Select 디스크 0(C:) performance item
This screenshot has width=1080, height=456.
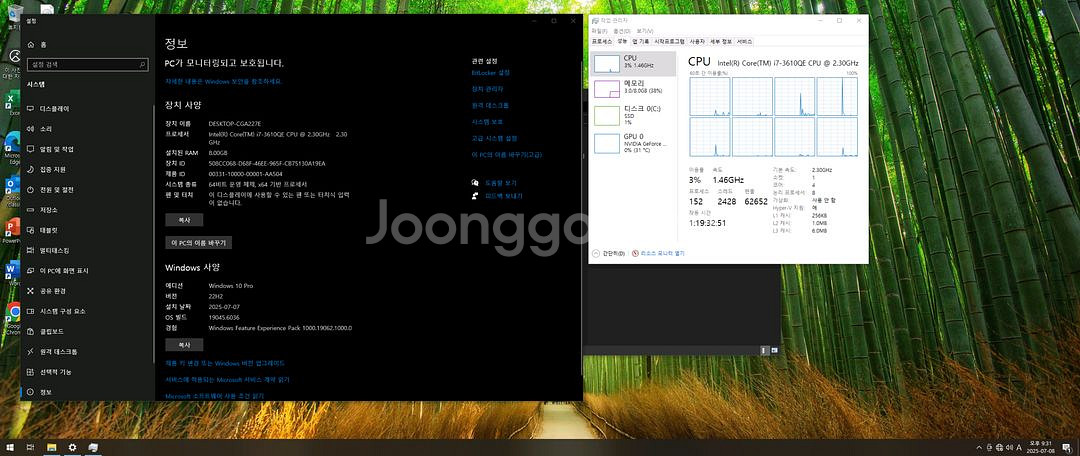coord(632,115)
